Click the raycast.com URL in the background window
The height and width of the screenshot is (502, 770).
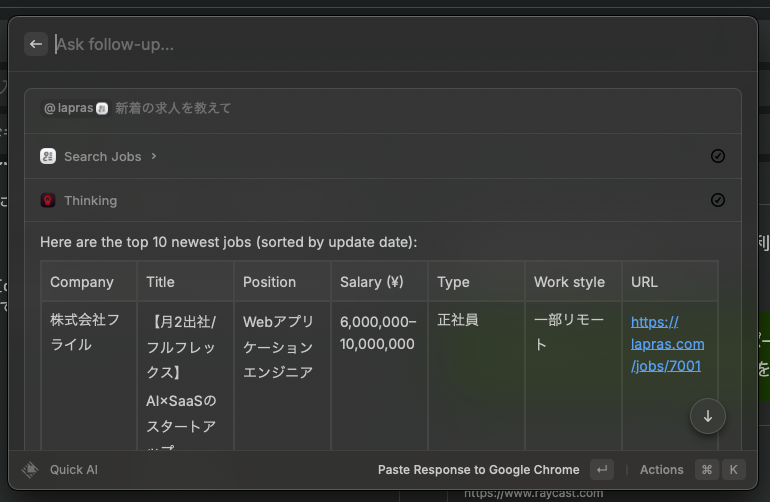coord(533,494)
